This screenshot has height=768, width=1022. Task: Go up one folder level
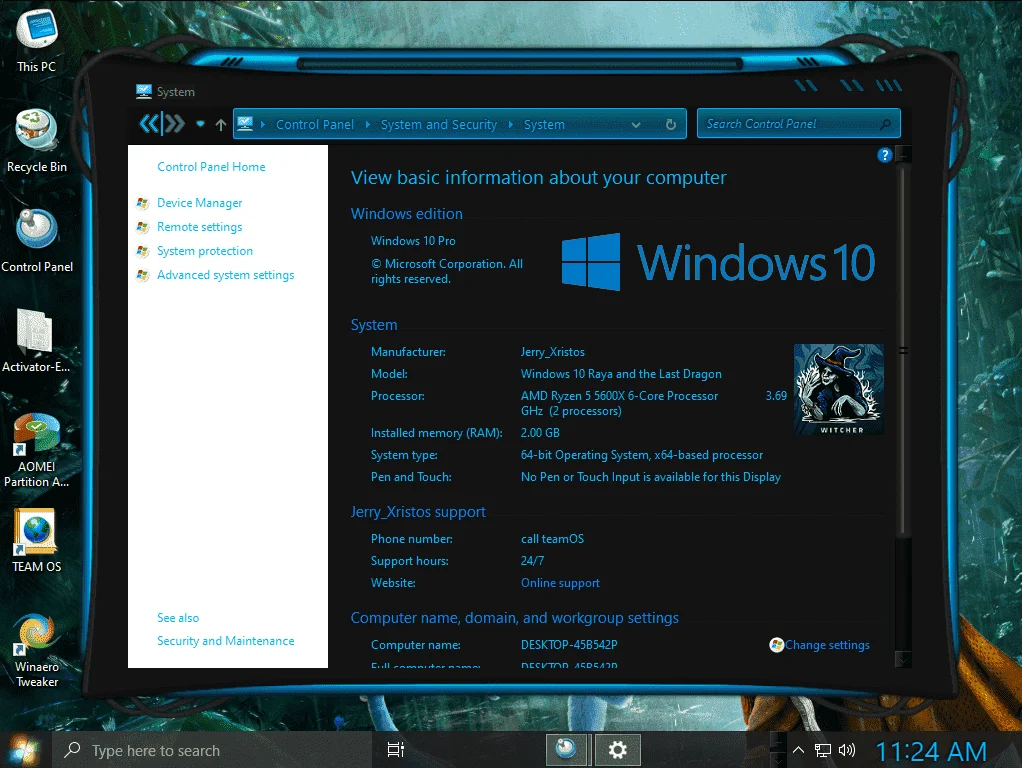point(220,125)
